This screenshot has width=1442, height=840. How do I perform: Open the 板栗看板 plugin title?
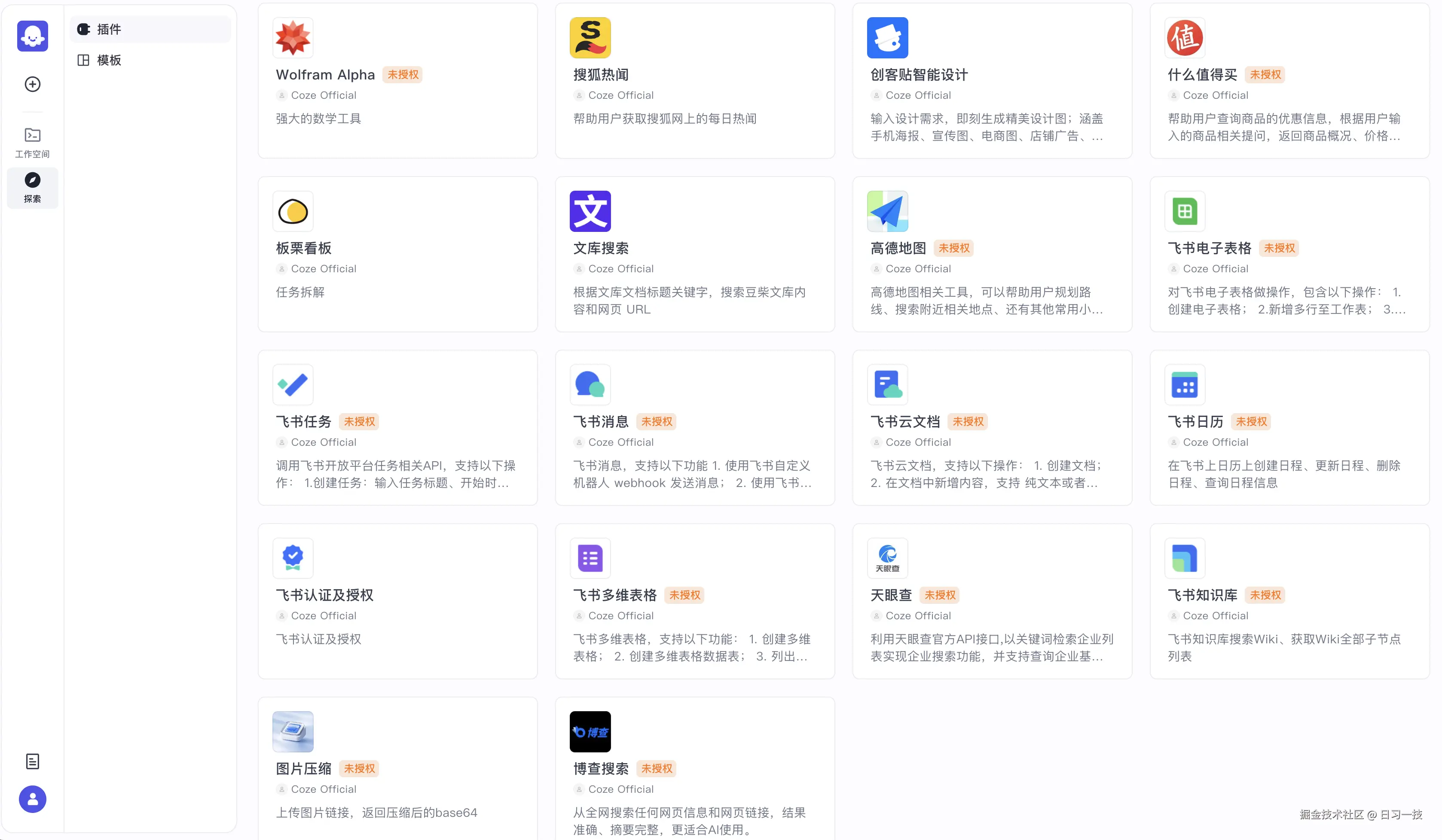[304, 248]
